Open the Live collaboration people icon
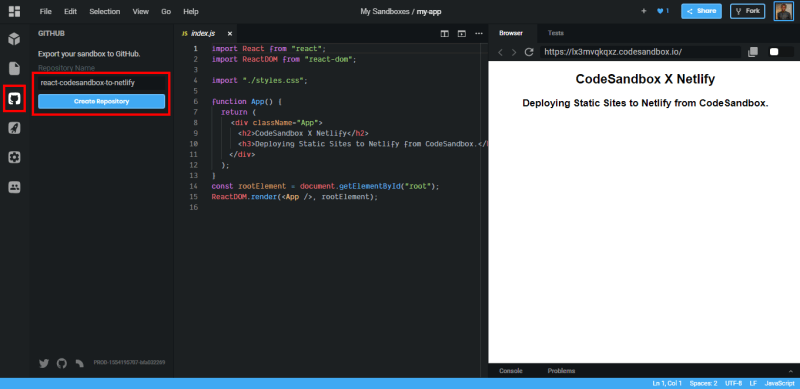Viewport: 800px width, 389px height. pyautogui.click(x=14, y=187)
